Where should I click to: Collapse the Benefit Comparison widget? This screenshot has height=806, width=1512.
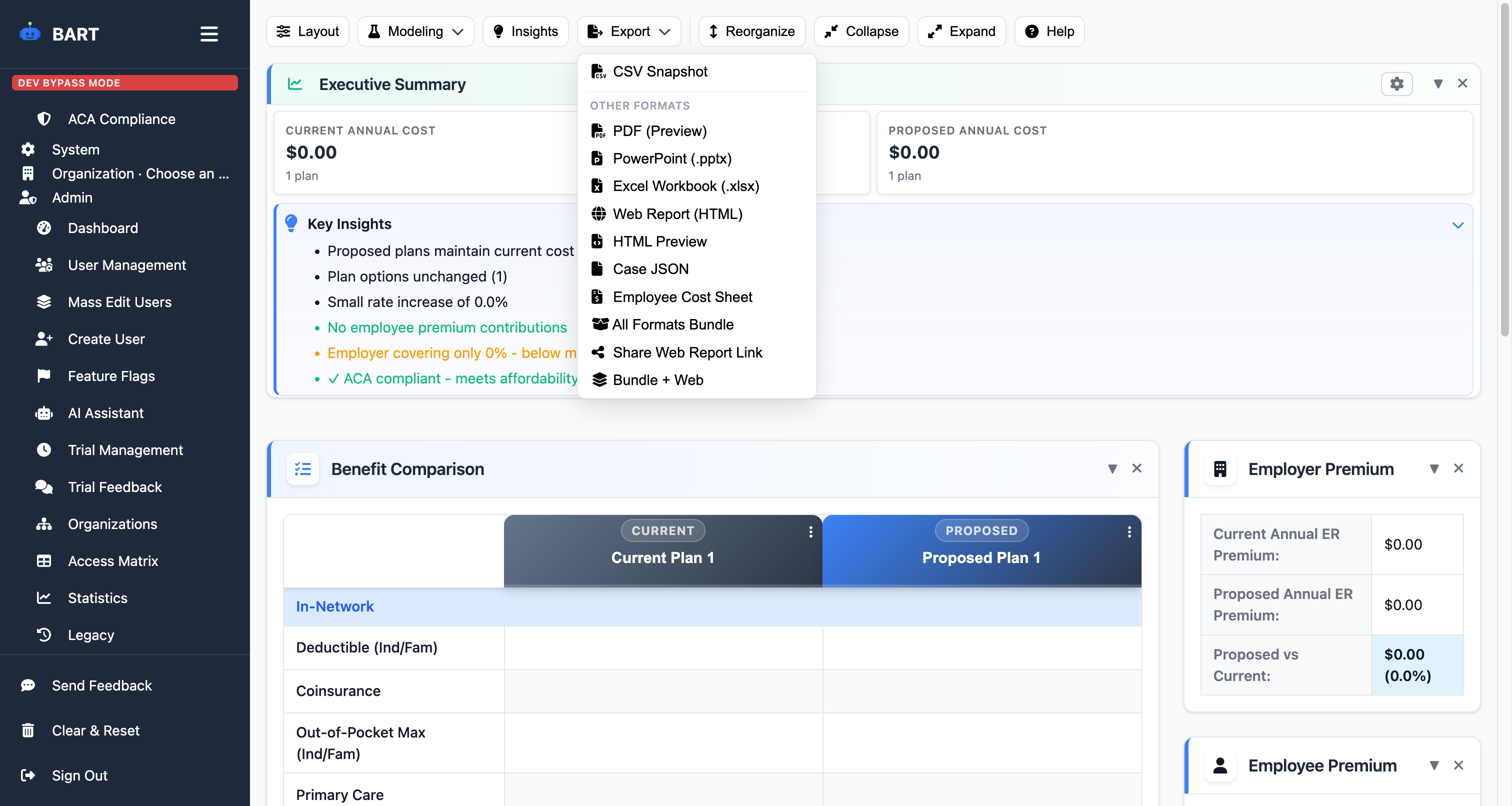[1111, 468]
